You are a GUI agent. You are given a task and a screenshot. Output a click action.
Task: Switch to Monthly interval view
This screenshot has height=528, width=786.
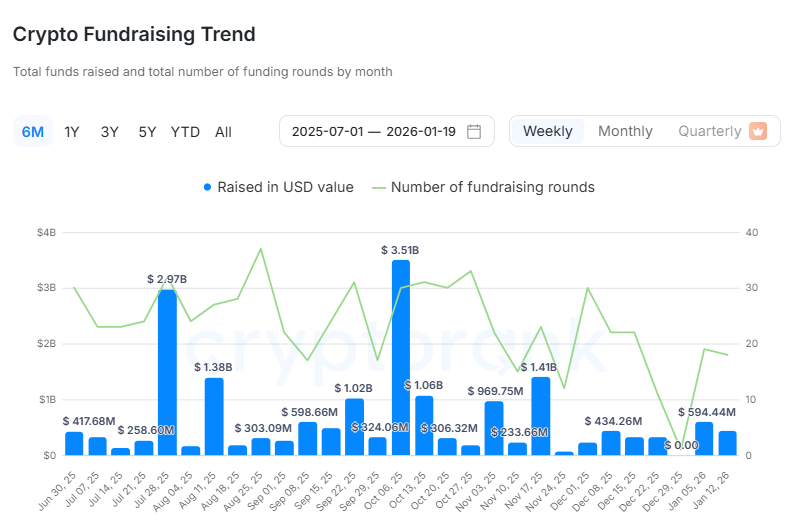625,131
